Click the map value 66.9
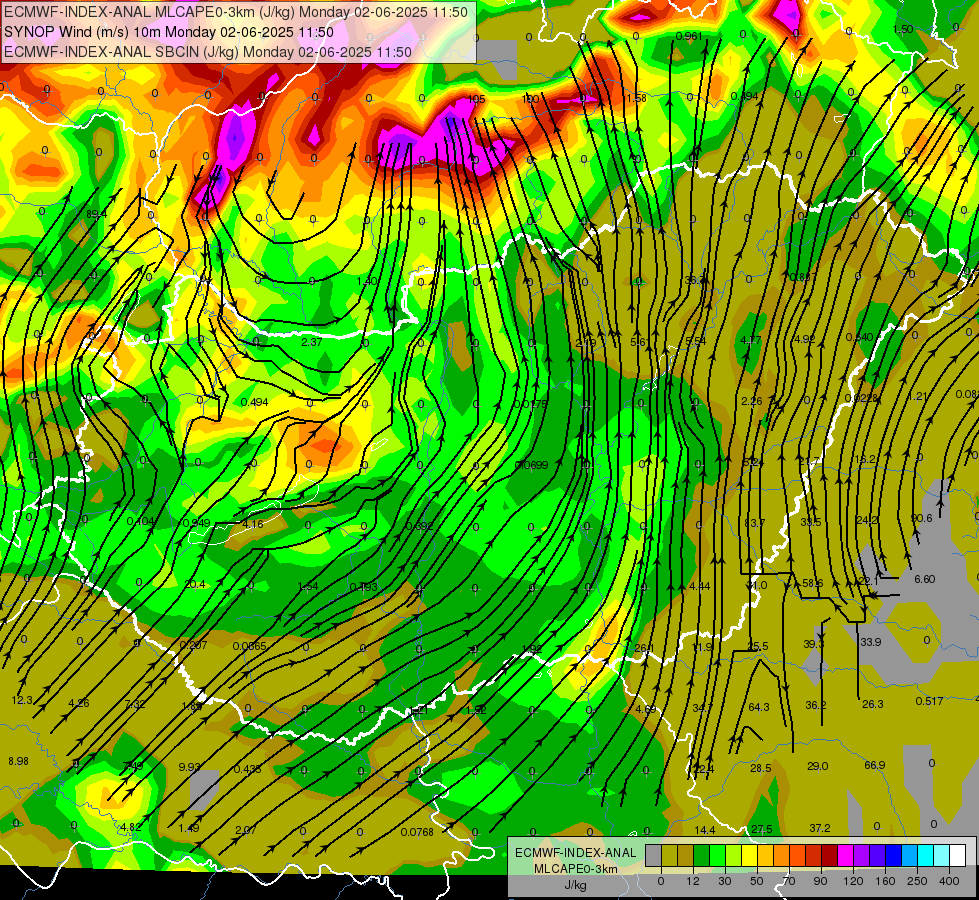Viewport: 979px width, 900px height. [875, 765]
